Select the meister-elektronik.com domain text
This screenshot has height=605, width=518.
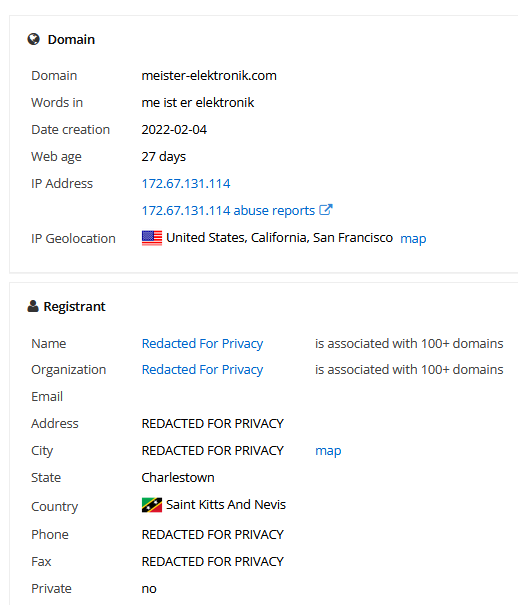point(209,76)
